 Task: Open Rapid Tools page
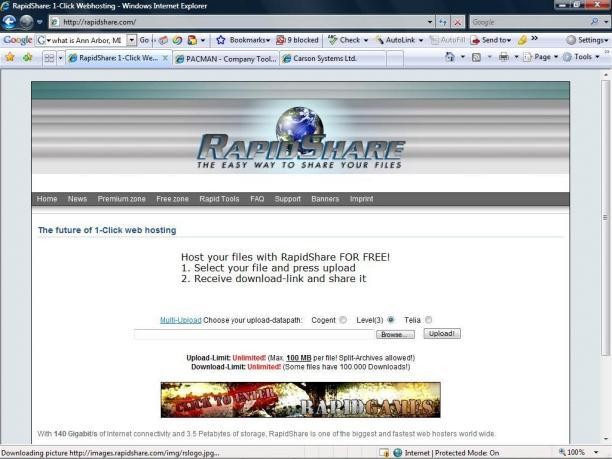click(219, 199)
